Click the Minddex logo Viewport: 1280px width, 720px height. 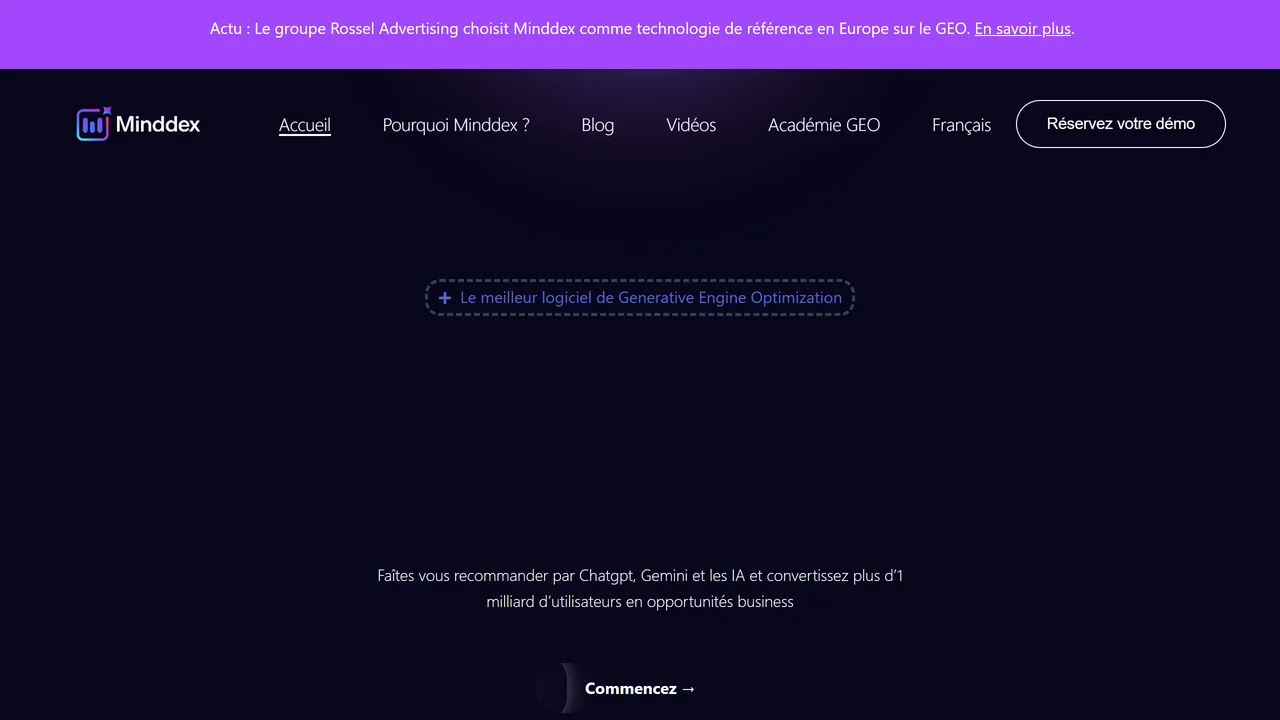tap(138, 124)
